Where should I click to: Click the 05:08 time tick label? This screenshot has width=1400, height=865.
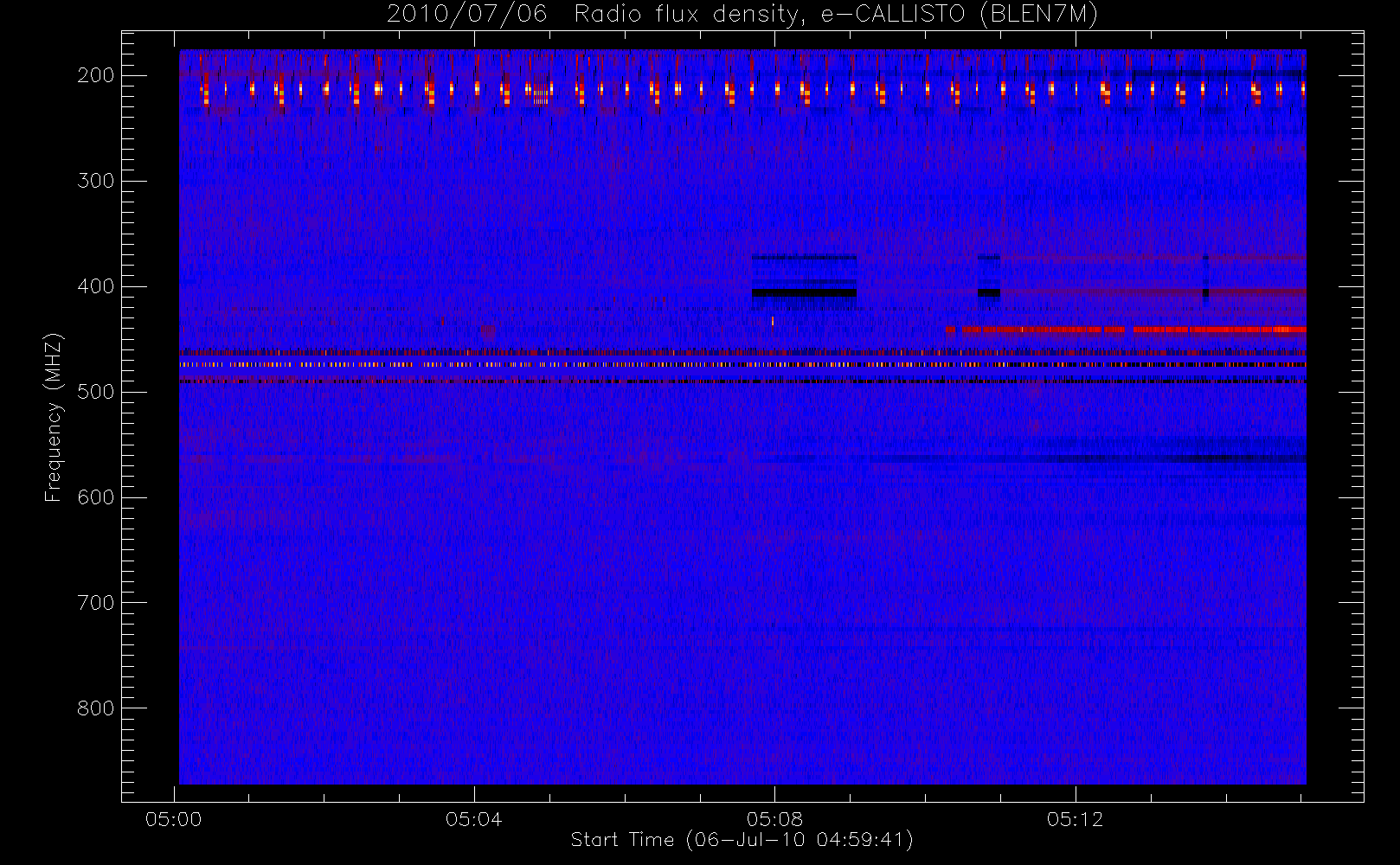coord(774,819)
